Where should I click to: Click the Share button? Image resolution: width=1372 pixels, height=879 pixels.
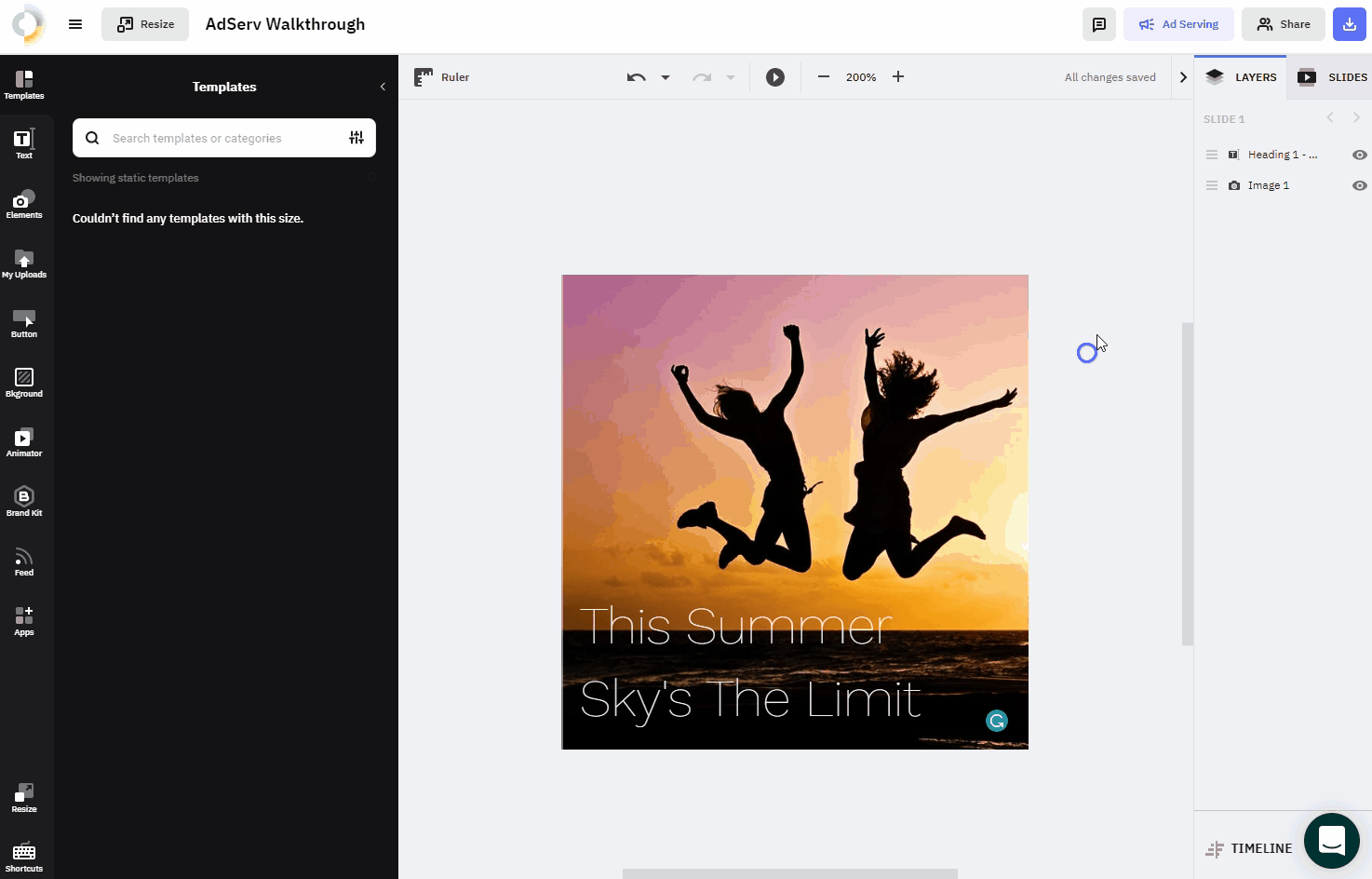click(1284, 24)
